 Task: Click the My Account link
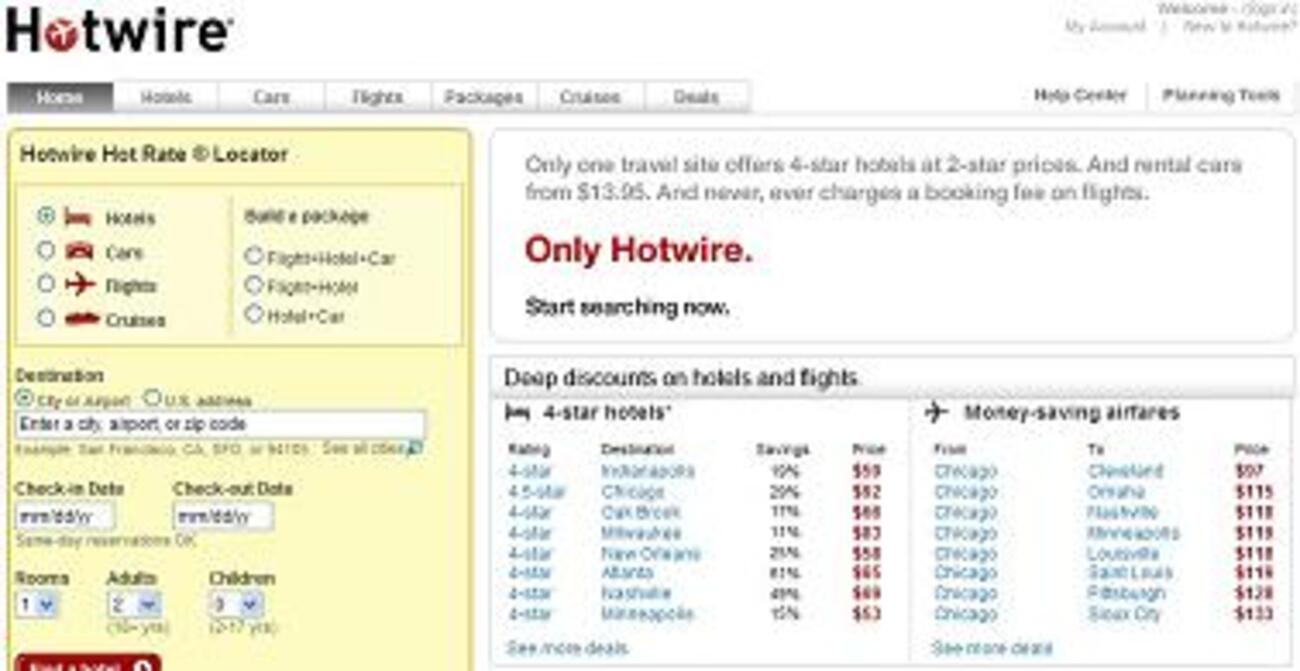(1105, 27)
